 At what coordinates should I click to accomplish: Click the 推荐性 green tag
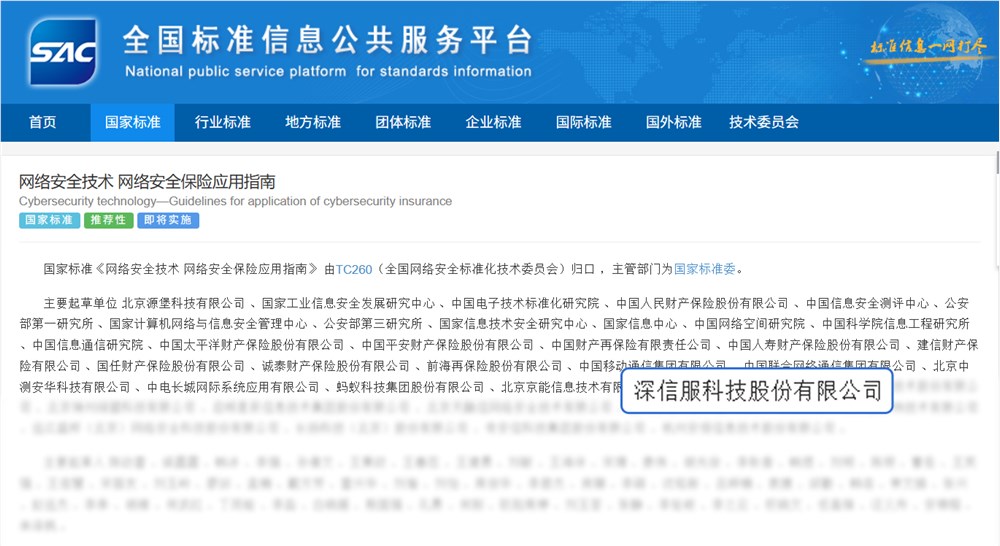[x=108, y=220]
